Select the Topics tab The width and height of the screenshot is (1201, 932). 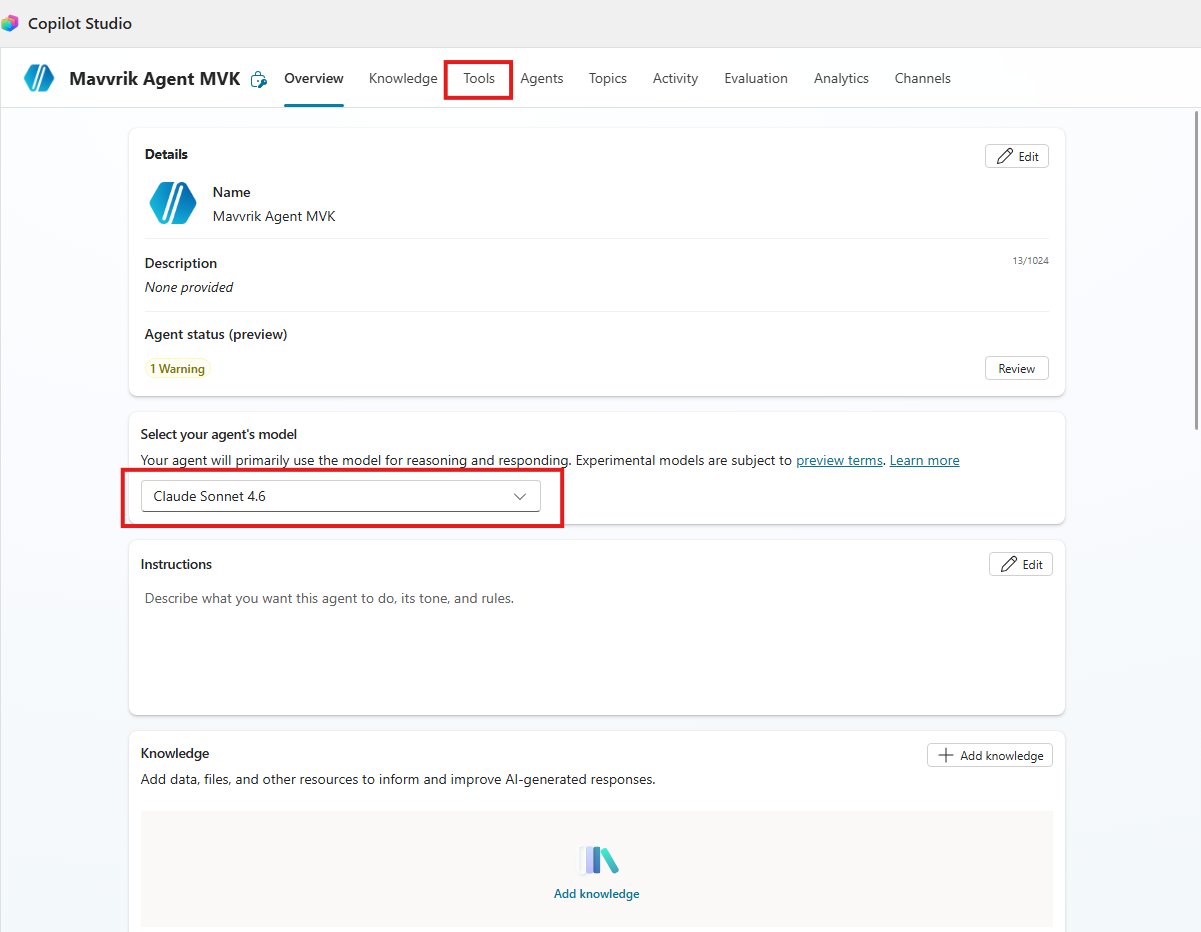[x=608, y=78]
